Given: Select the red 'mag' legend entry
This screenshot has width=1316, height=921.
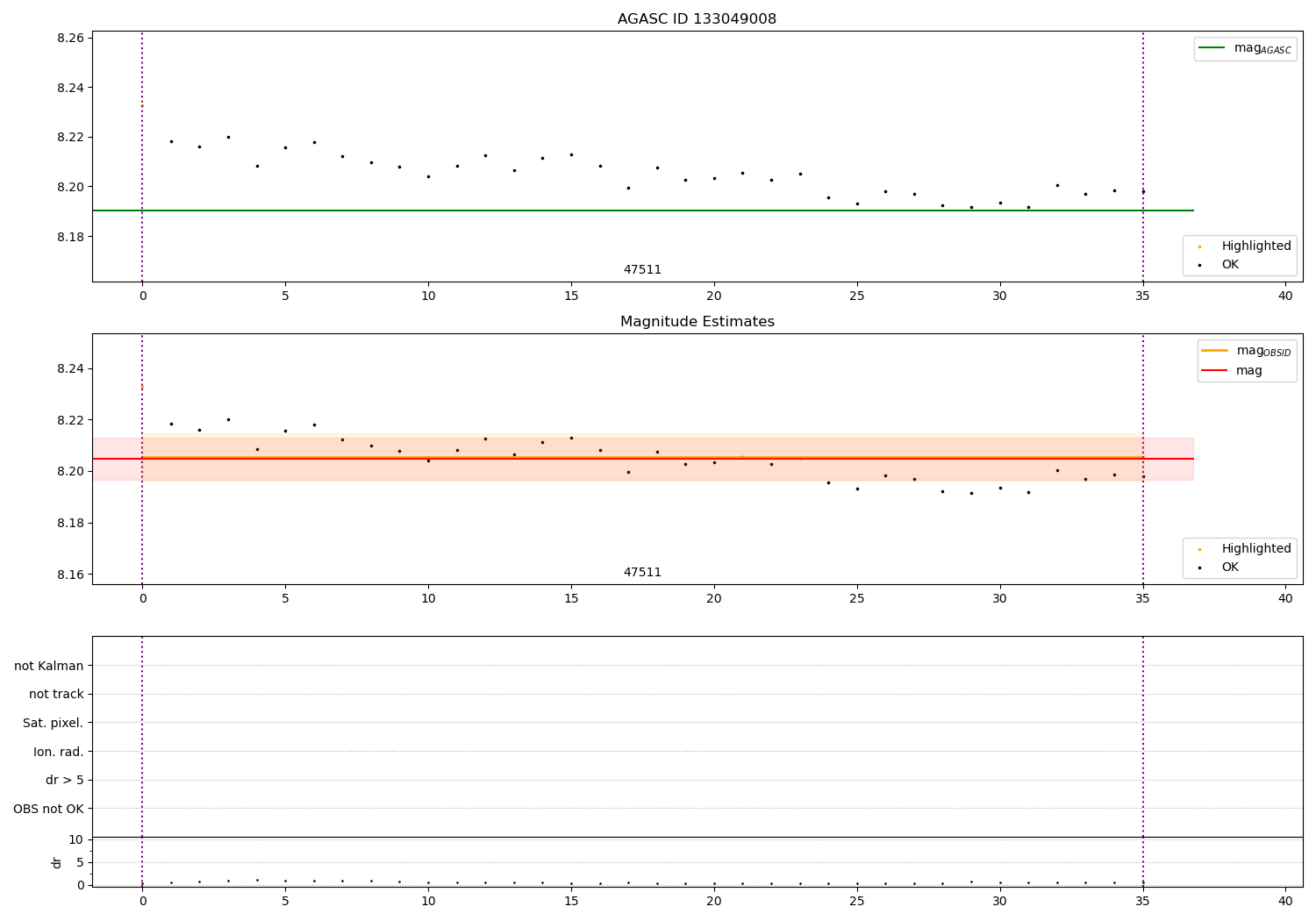Looking at the screenshot, I should click(1232, 370).
